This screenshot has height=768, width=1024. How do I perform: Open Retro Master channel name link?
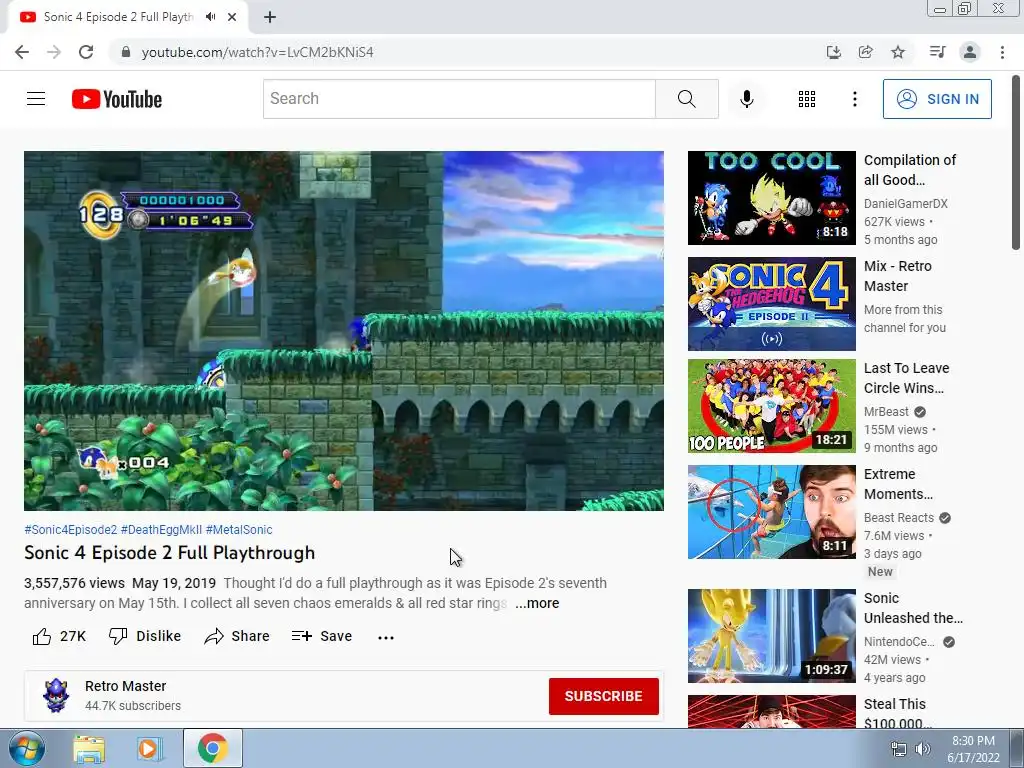[x=125, y=686]
